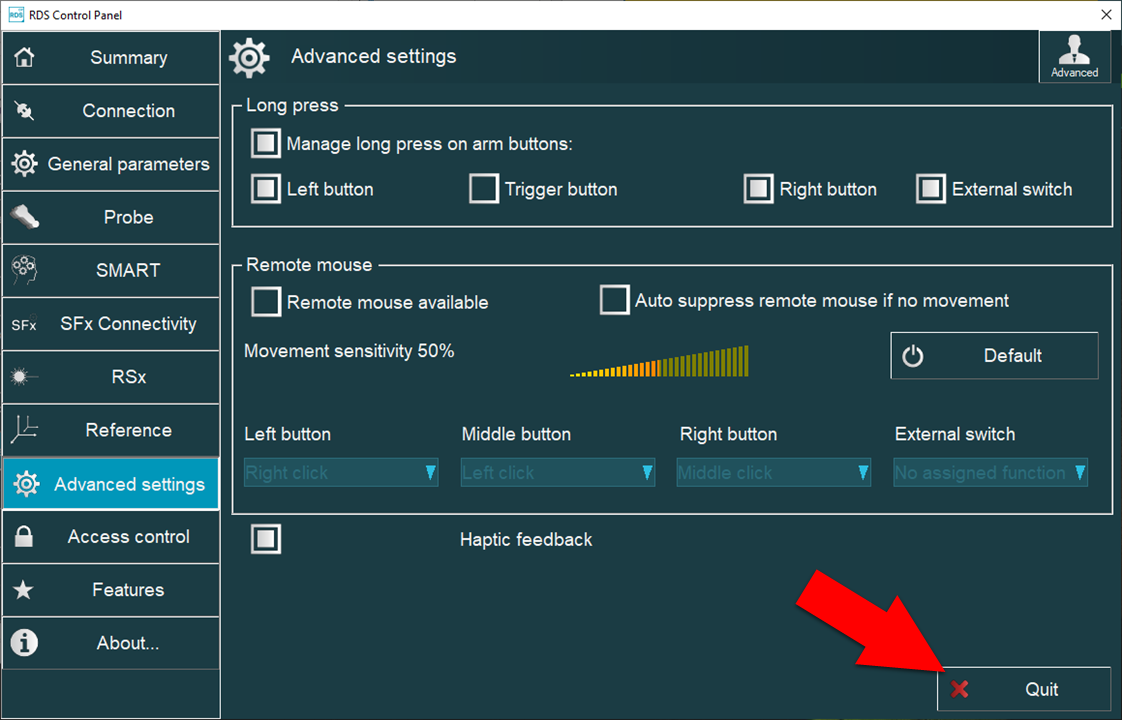Click the home icon beside Summary
The height and width of the screenshot is (720, 1122).
pyautogui.click(x=24, y=58)
